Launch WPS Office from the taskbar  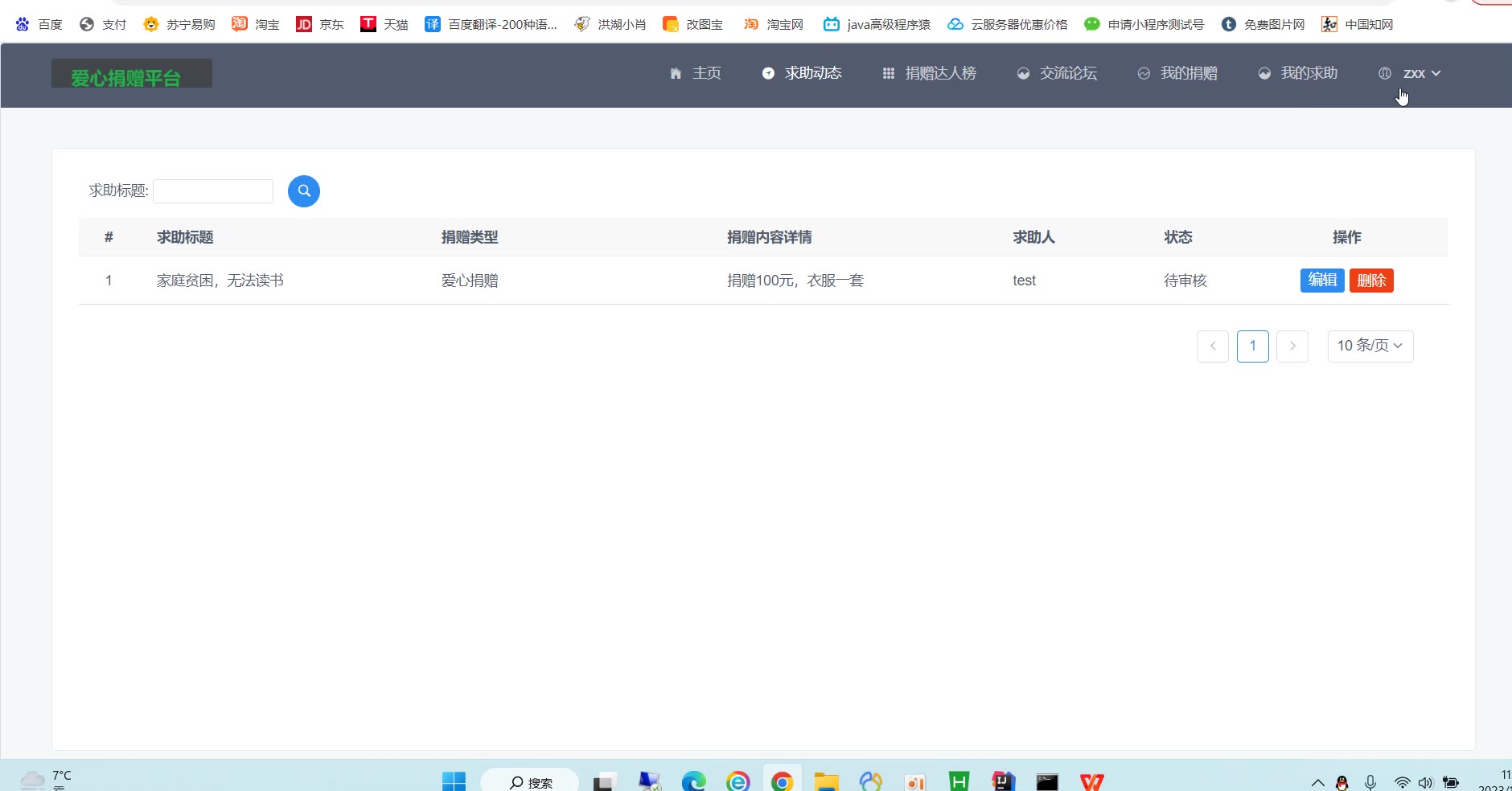point(1091,781)
